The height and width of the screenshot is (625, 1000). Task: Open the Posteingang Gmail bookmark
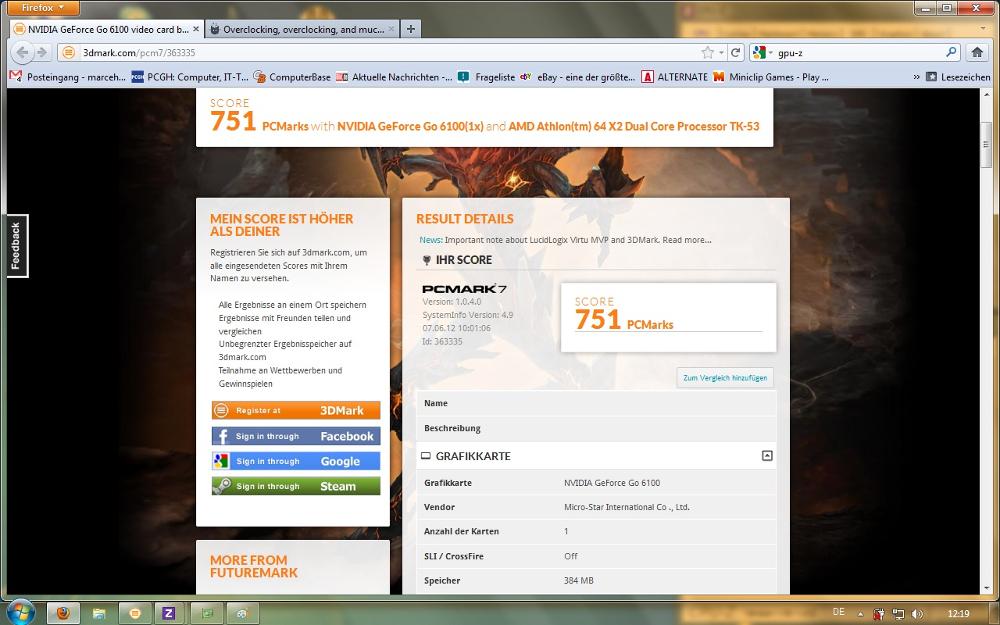[x=68, y=77]
